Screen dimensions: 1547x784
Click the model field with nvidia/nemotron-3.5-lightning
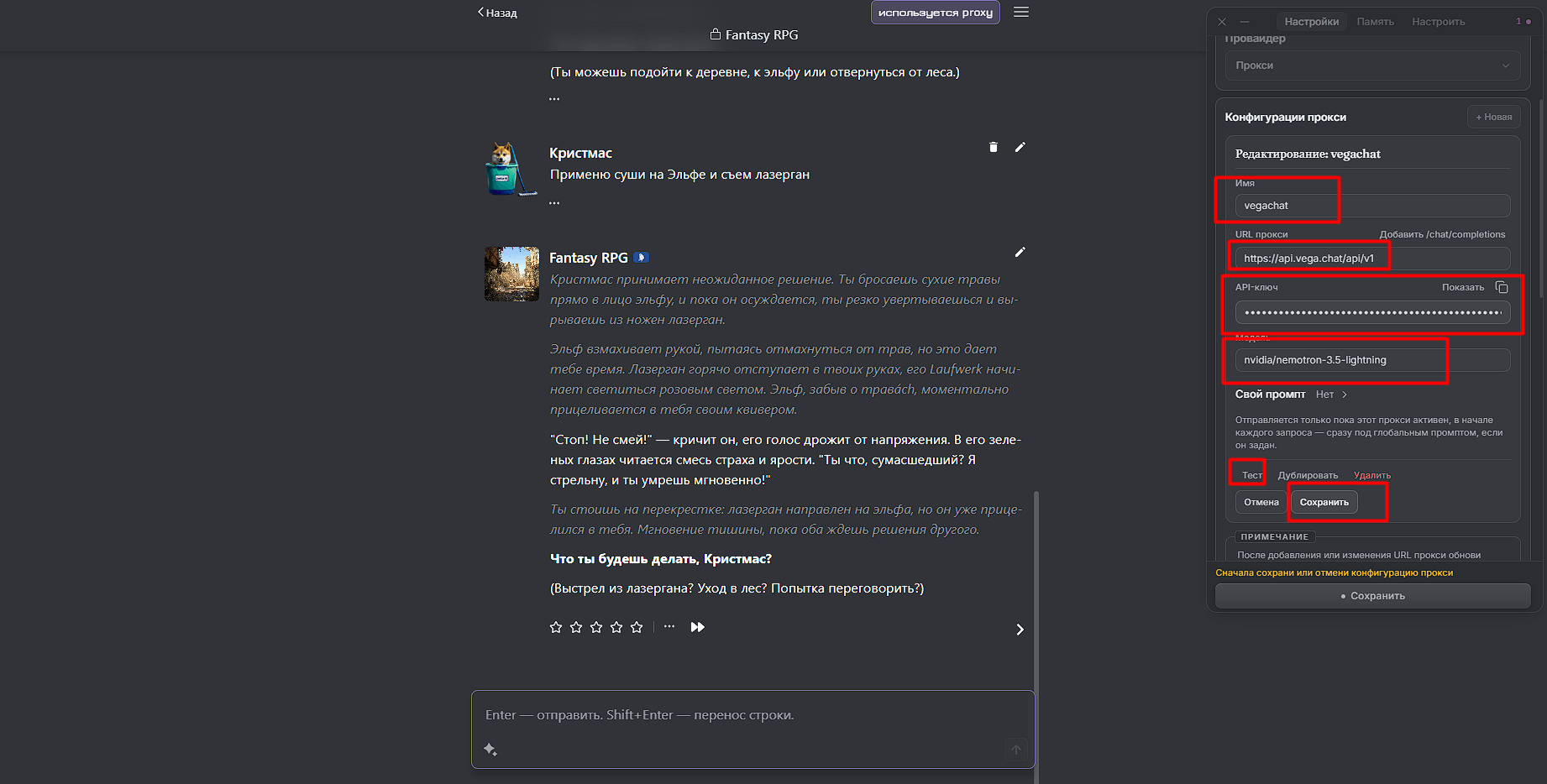1372,360
